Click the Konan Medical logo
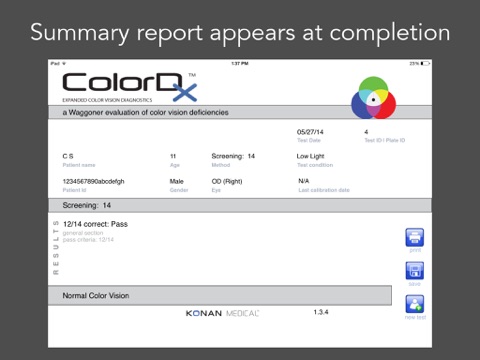Viewport: 480px width, 360px height. pyautogui.click(x=222, y=313)
